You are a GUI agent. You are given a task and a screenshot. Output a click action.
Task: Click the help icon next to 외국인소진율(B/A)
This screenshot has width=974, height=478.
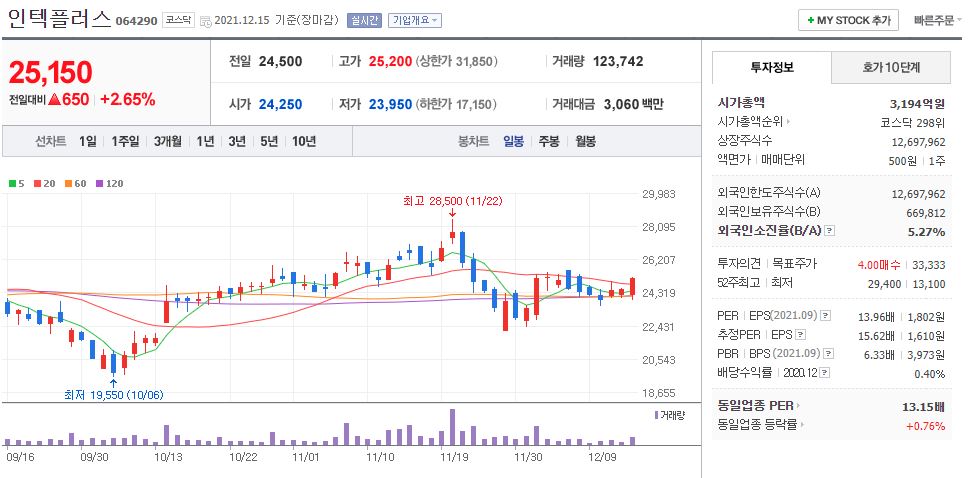click(830, 231)
